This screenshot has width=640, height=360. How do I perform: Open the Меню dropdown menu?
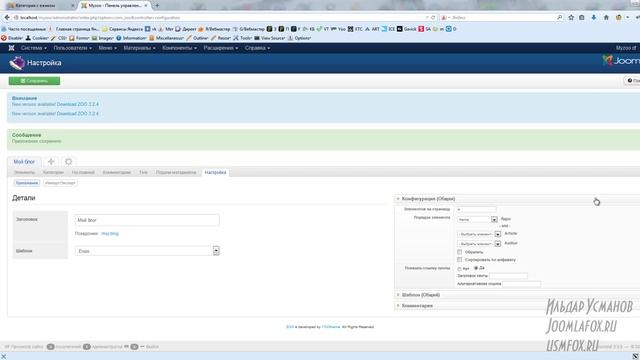pos(107,48)
